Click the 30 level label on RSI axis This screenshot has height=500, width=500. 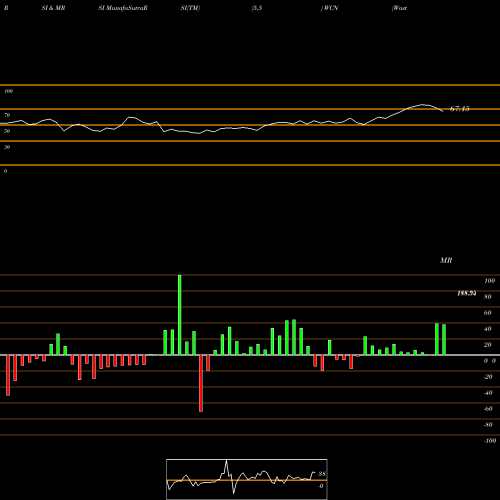7,147
